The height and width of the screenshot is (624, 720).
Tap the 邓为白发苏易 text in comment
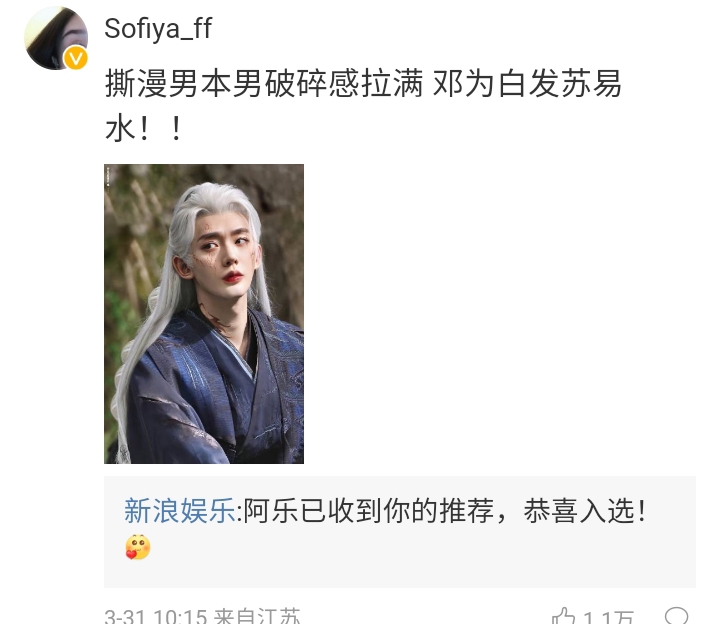click(x=527, y=84)
